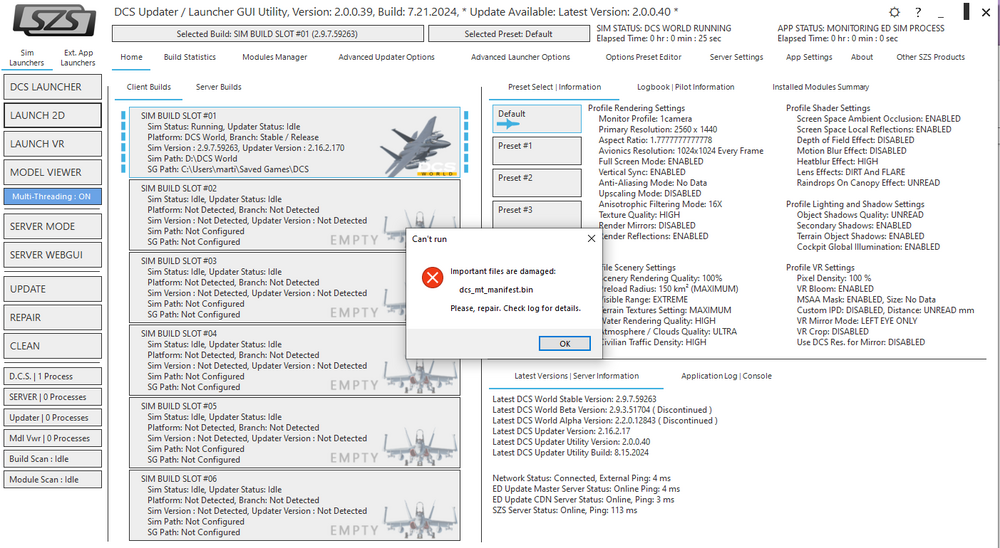Select SIM BUILD SLOT #01 card
This screenshot has width=1000, height=548.
click(x=295, y=142)
